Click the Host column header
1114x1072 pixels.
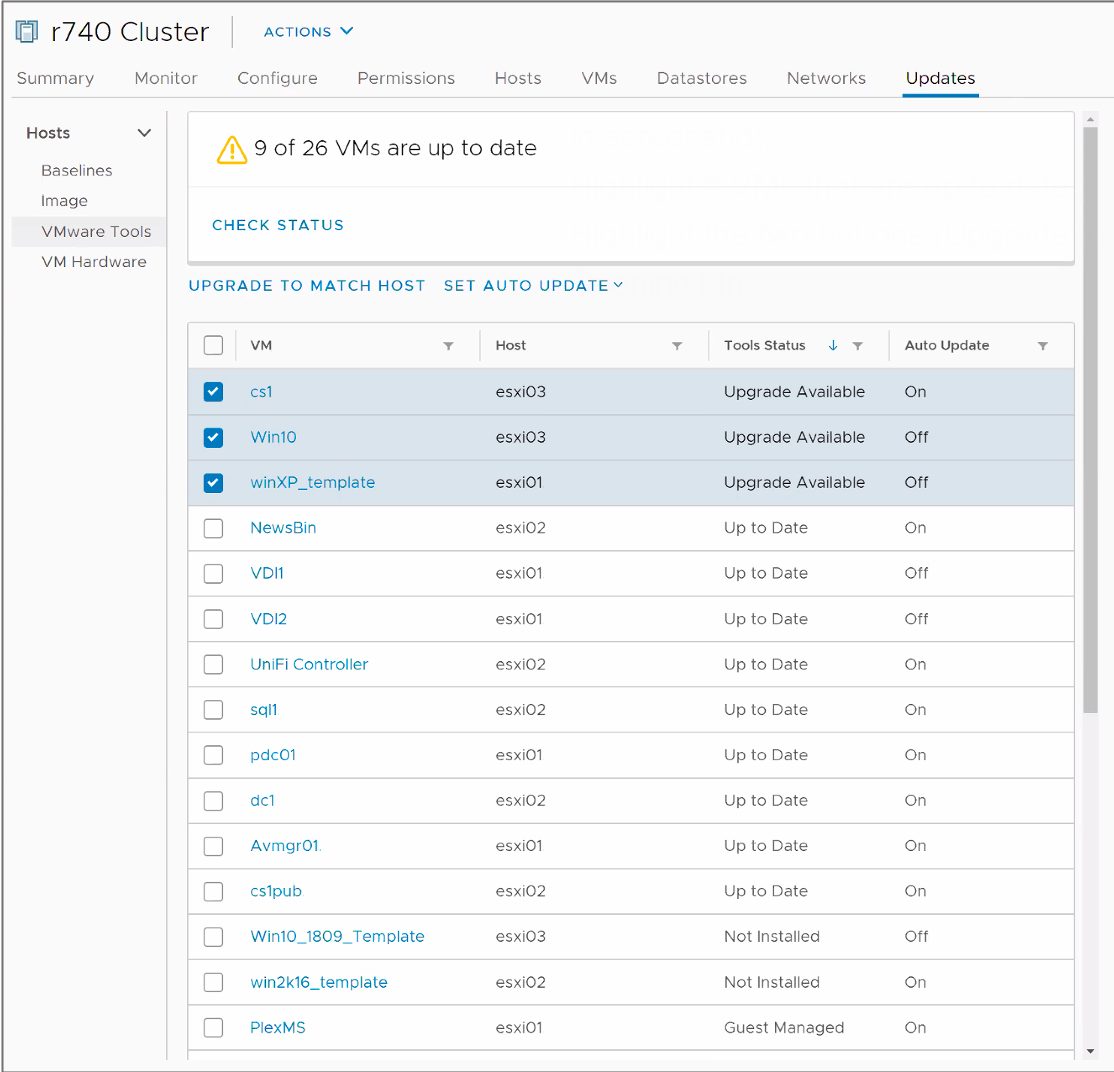pos(511,345)
